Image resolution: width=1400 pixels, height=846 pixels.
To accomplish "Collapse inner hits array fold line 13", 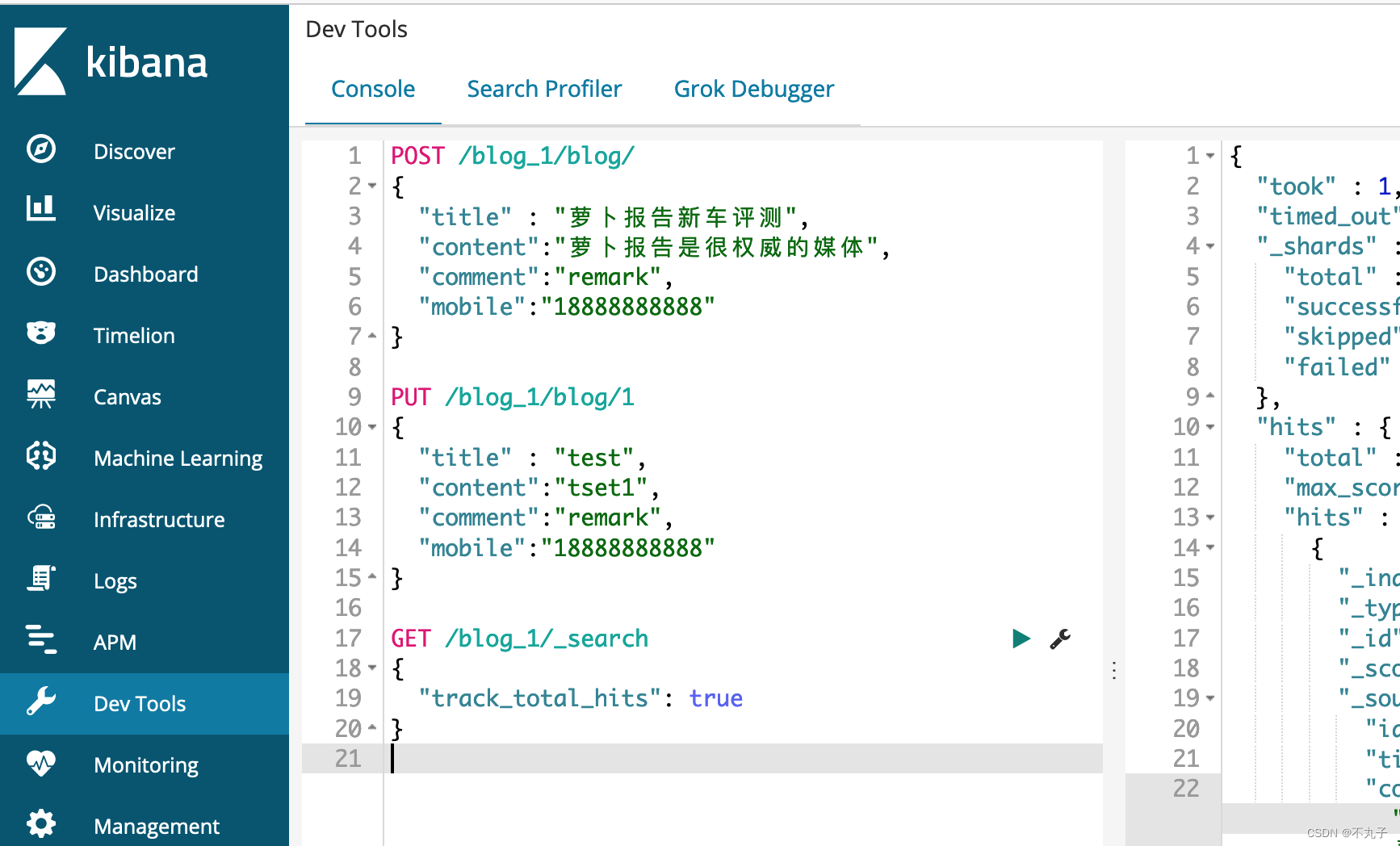I will [x=1210, y=517].
